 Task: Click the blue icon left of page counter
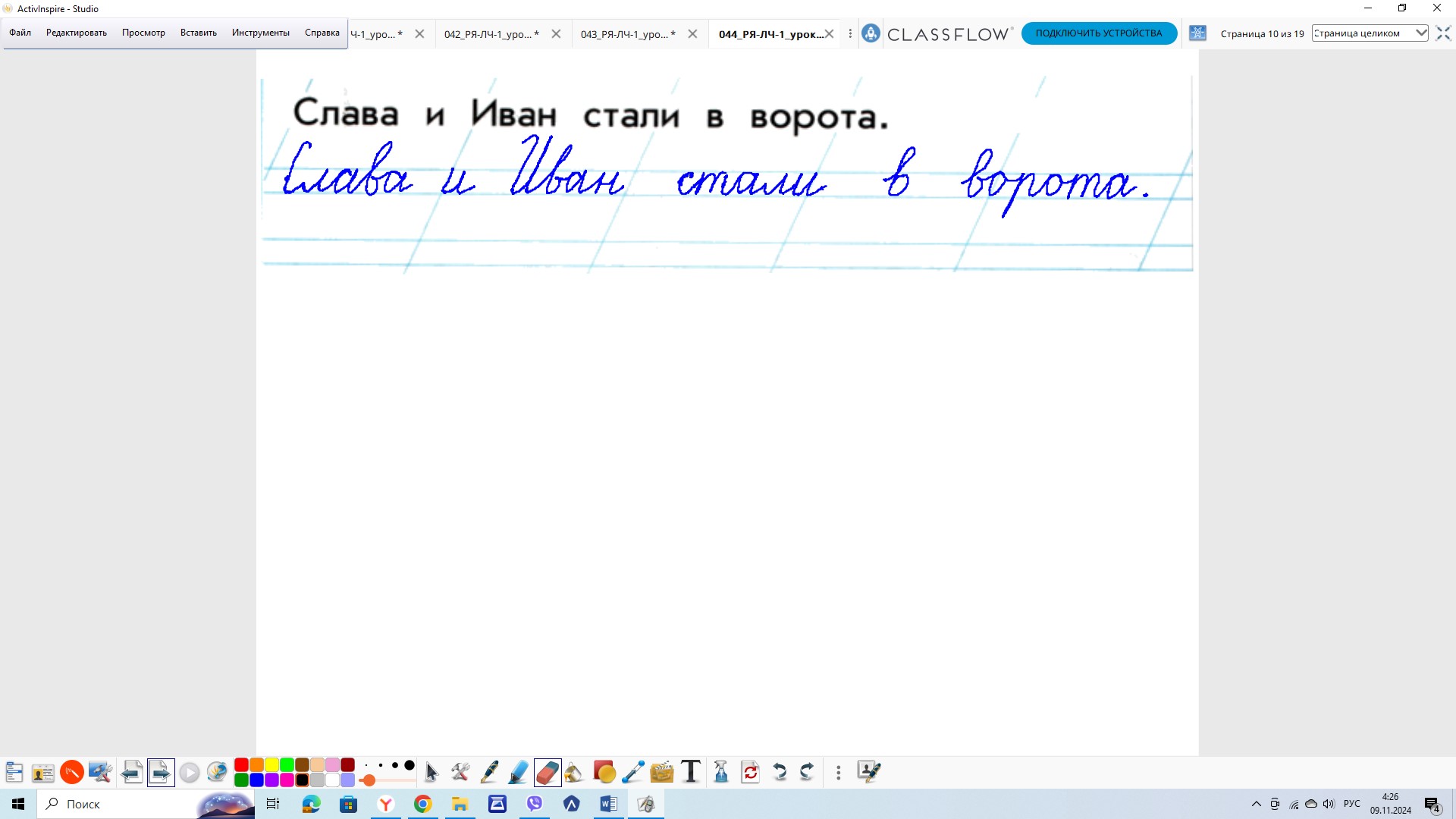1197,33
